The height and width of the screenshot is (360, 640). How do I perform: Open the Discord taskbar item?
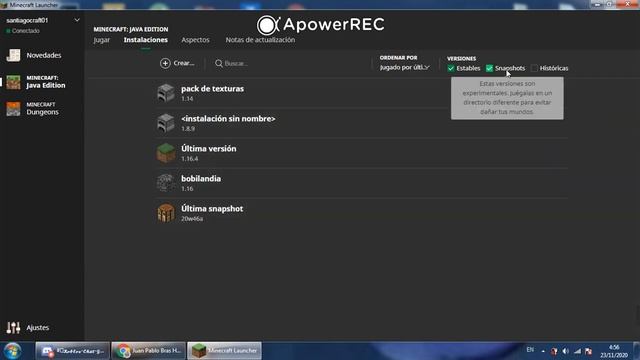coord(73,351)
